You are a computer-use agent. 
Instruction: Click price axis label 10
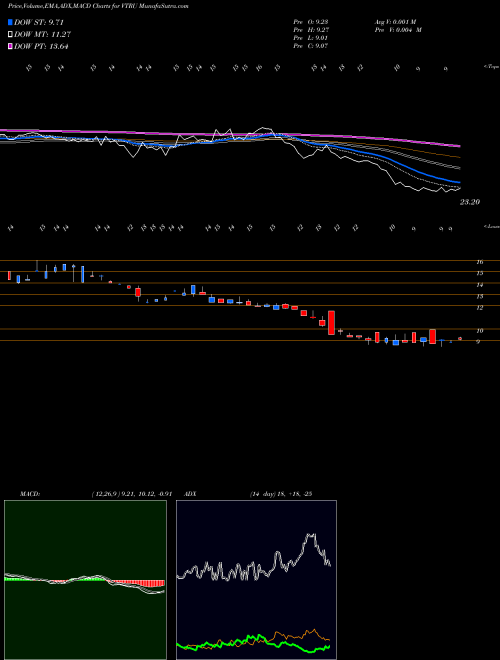[x=479, y=331]
